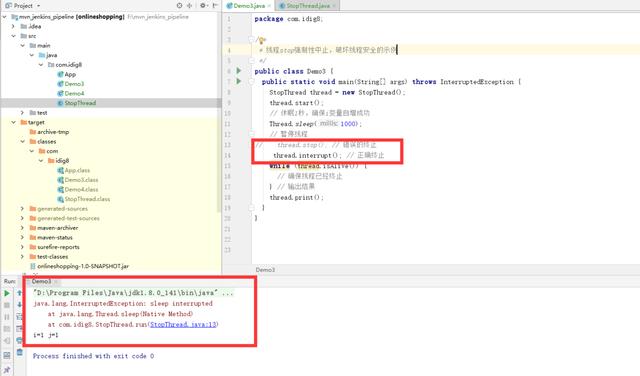640x376 pixels.
Task: Collapse the mvn_jenkins_pipeline project root
Action: [5, 17]
